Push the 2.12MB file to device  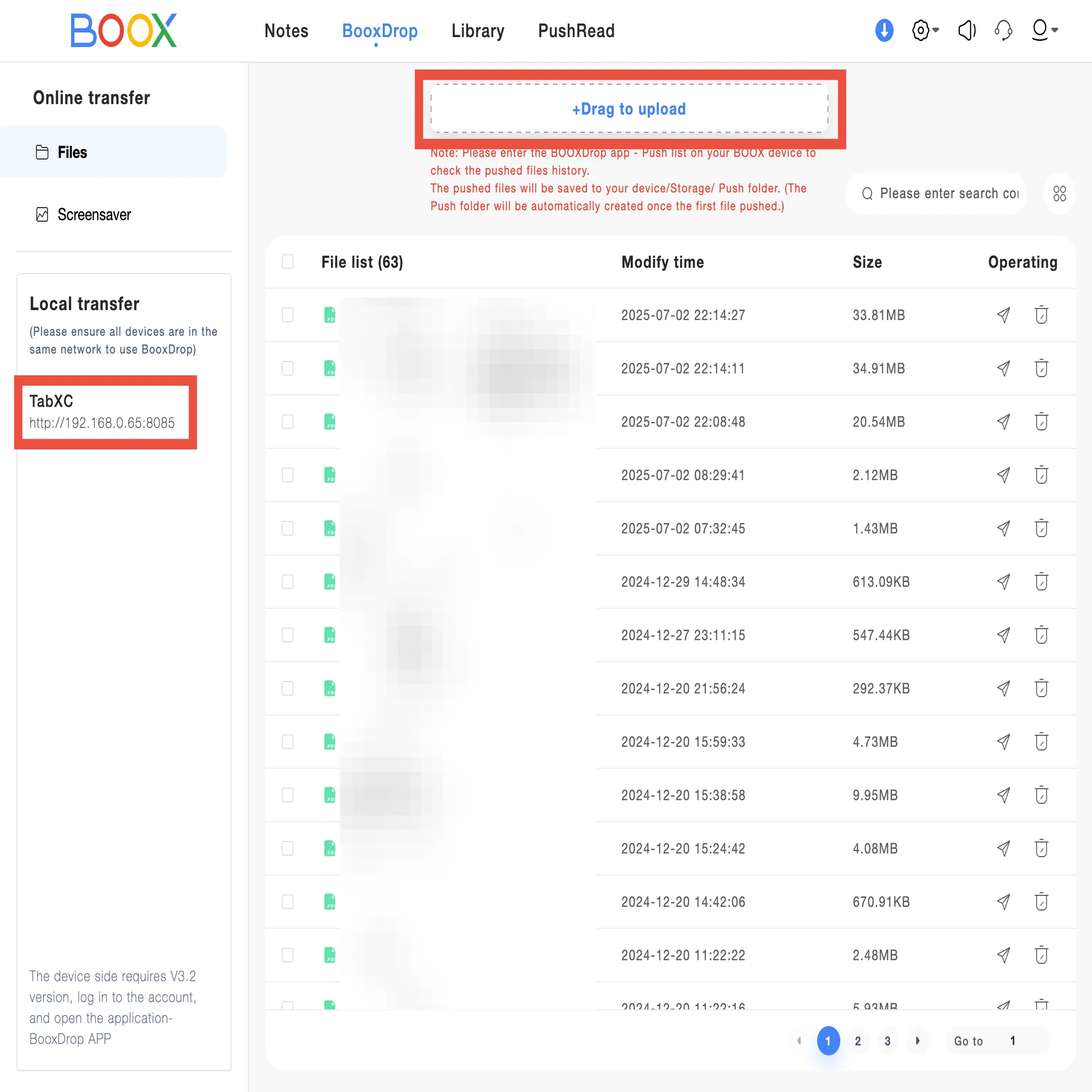click(x=1003, y=475)
